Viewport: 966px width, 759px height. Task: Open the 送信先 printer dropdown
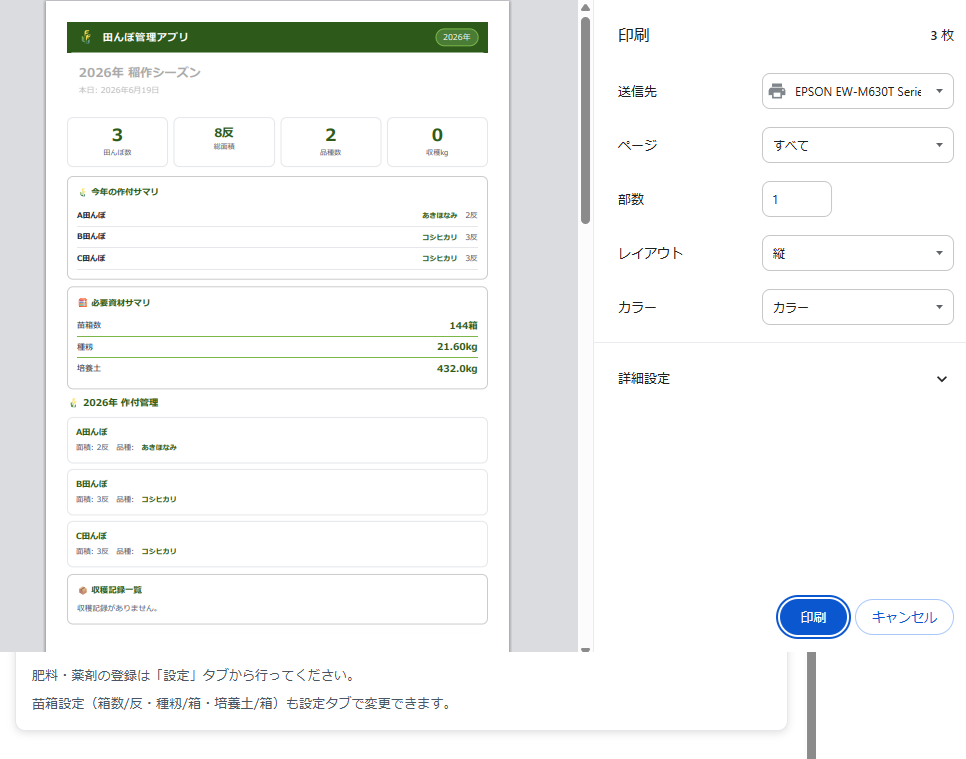point(858,91)
